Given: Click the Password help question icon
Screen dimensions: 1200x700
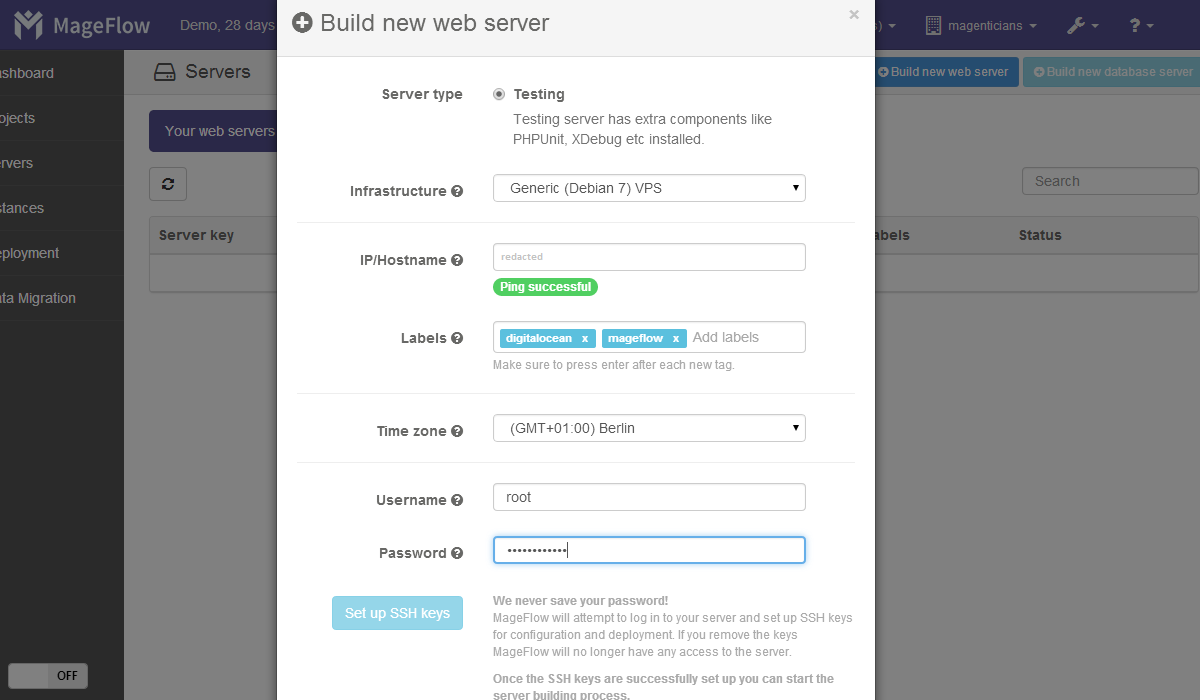Looking at the screenshot, I should (x=457, y=553).
